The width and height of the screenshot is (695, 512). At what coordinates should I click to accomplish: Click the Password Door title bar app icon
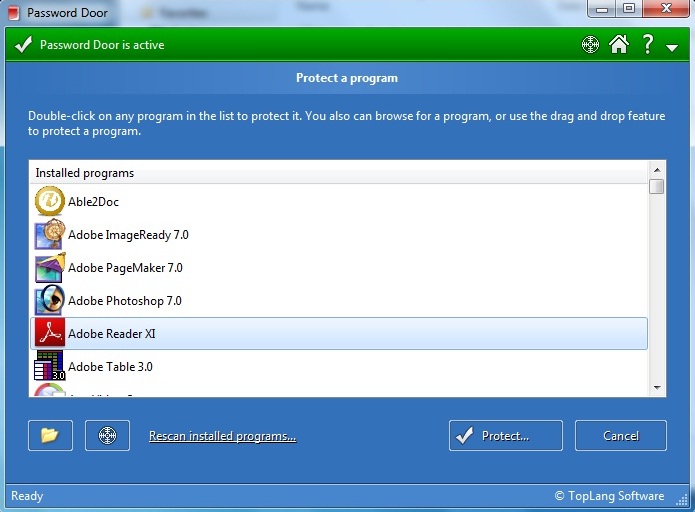click(14, 13)
